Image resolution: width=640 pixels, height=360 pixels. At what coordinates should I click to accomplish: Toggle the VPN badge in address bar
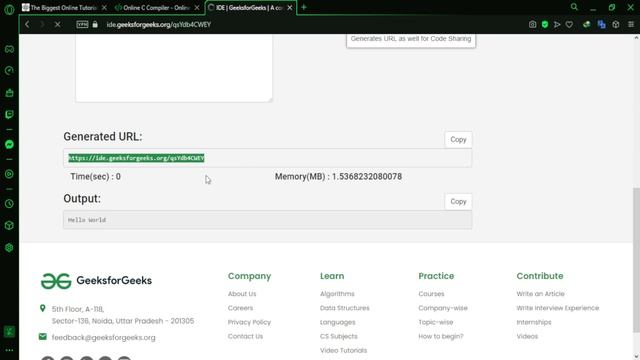coord(82,24)
